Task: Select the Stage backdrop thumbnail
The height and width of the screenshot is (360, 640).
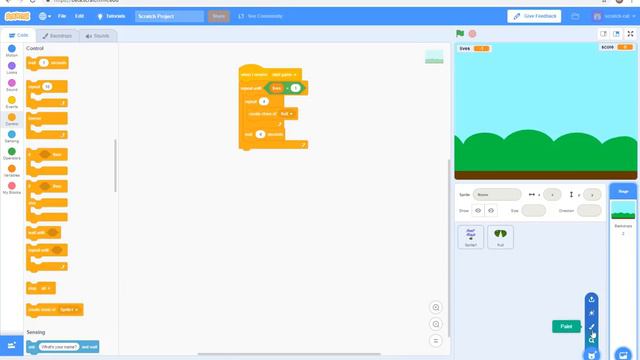Action: click(x=623, y=210)
